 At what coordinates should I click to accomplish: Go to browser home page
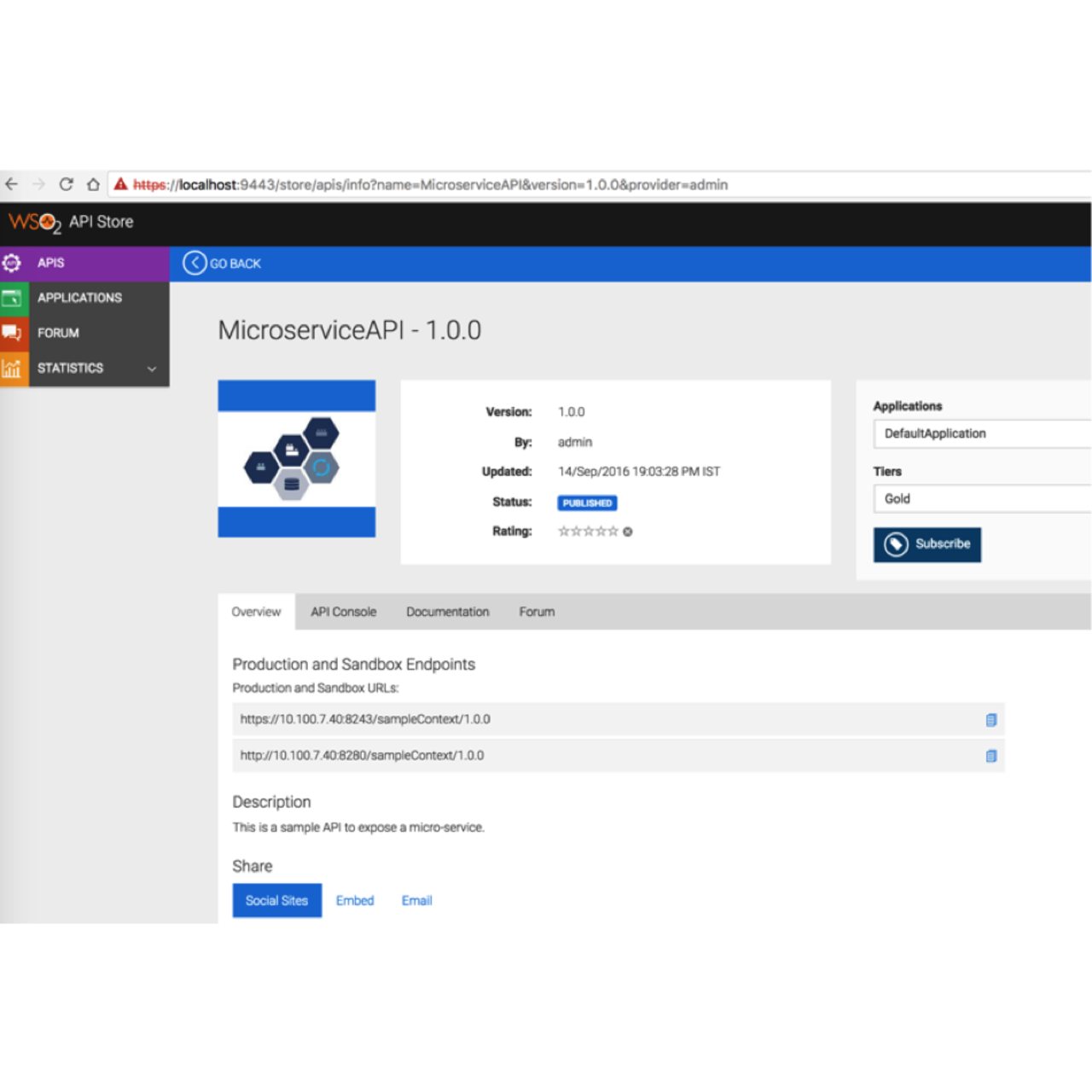click(93, 184)
